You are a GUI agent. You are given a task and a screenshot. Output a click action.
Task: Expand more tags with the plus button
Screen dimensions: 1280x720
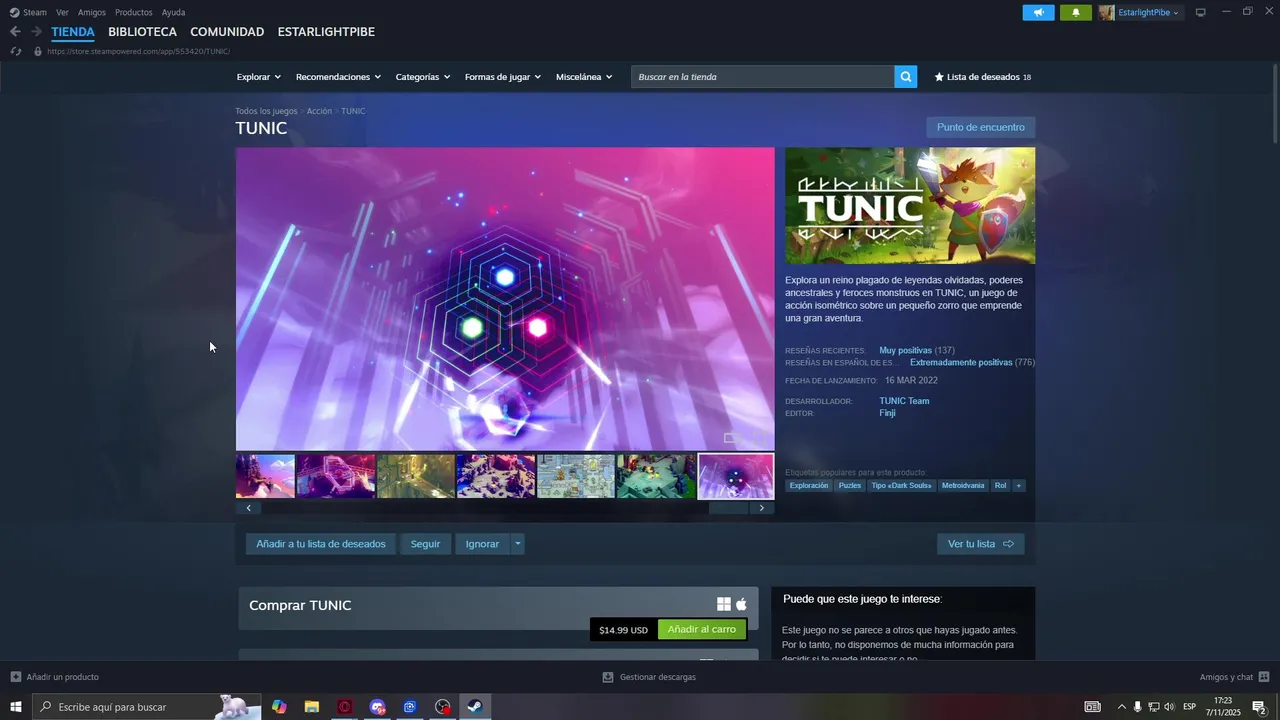[1019, 486]
